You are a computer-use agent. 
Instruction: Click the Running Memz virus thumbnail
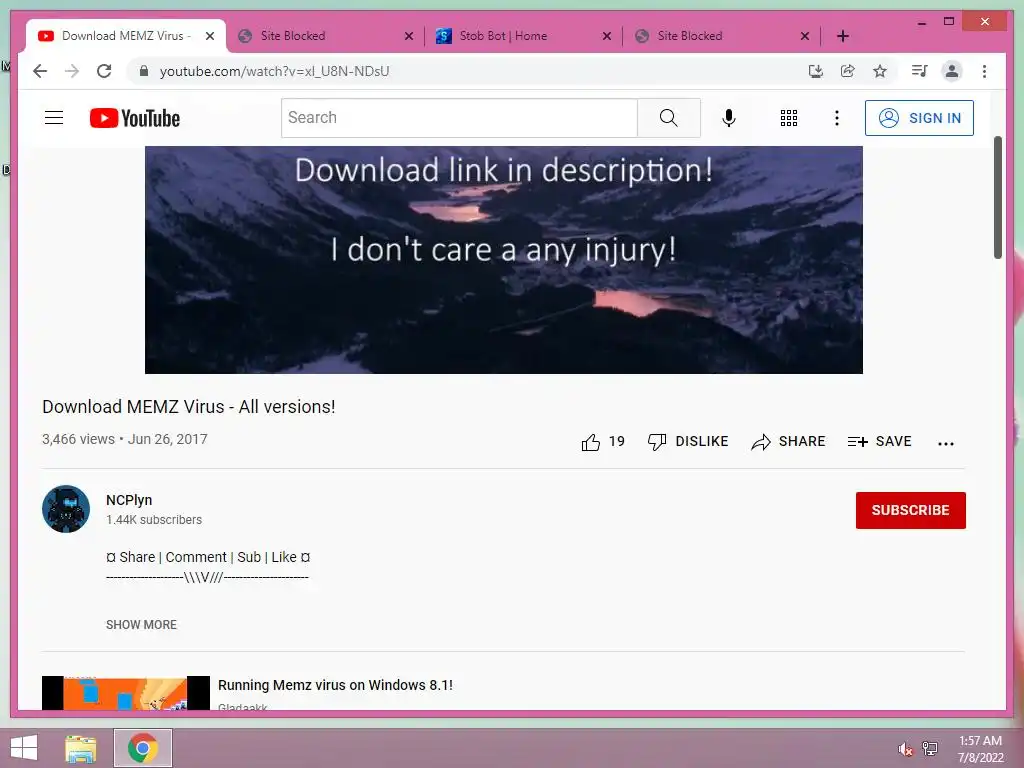pos(125,693)
